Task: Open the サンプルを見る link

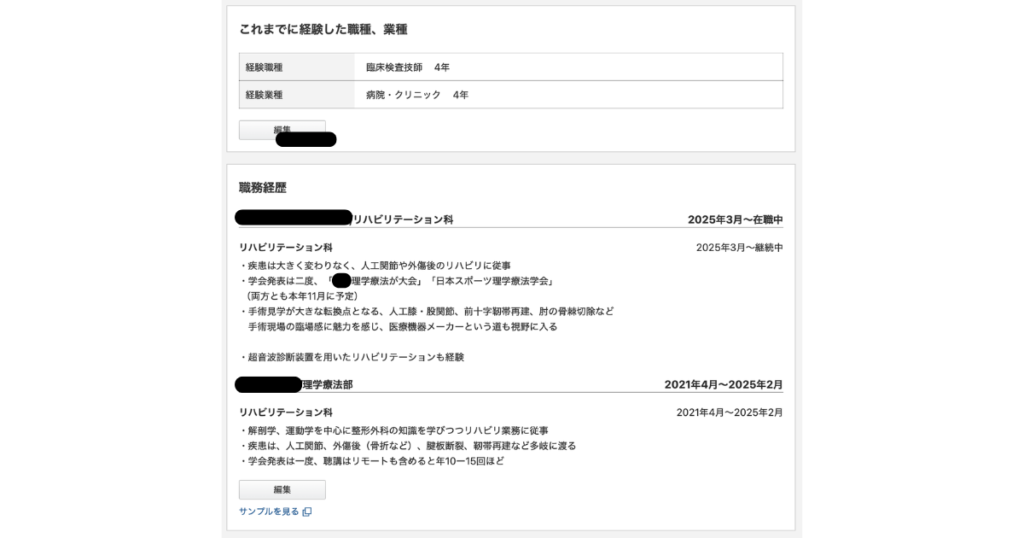Action: [268, 512]
